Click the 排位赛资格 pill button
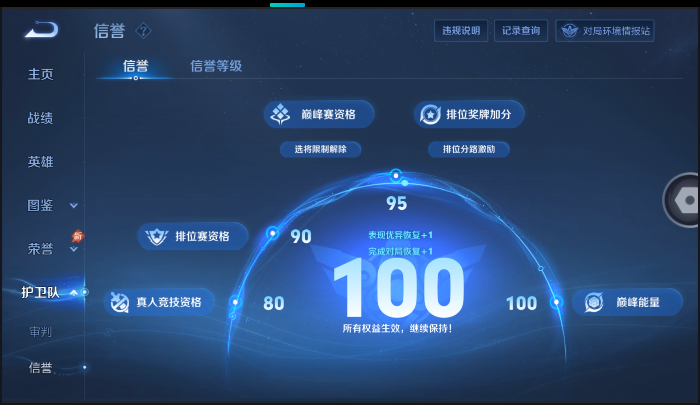This screenshot has width=700, height=405. click(193, 236)
